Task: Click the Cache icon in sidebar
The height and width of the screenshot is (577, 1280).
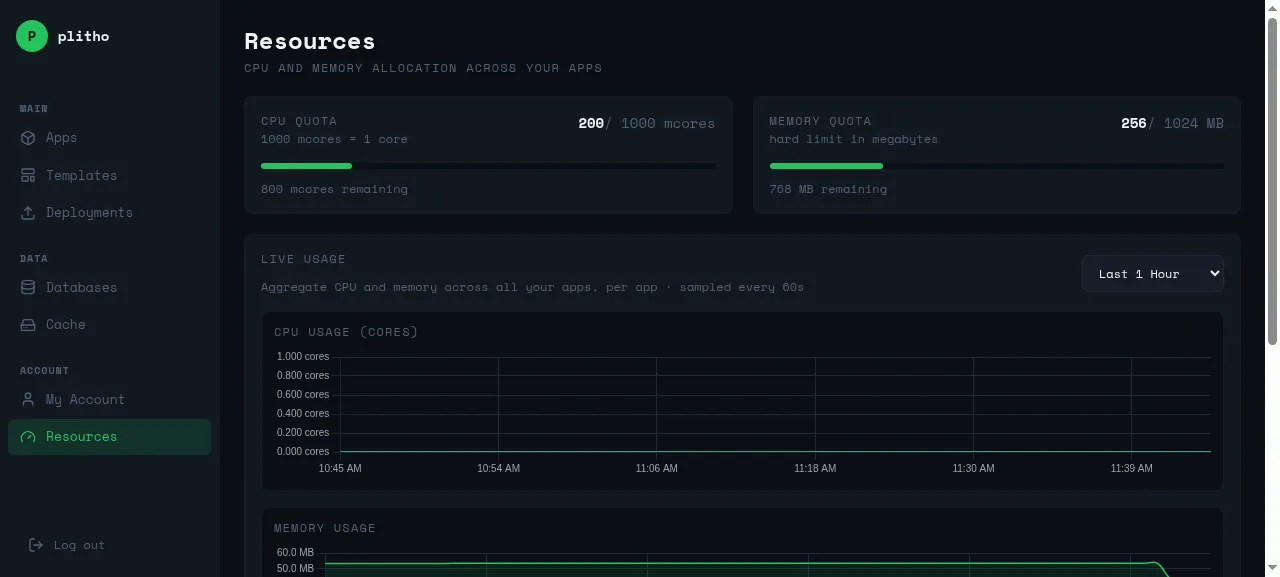Action: [x=28, y=325]
